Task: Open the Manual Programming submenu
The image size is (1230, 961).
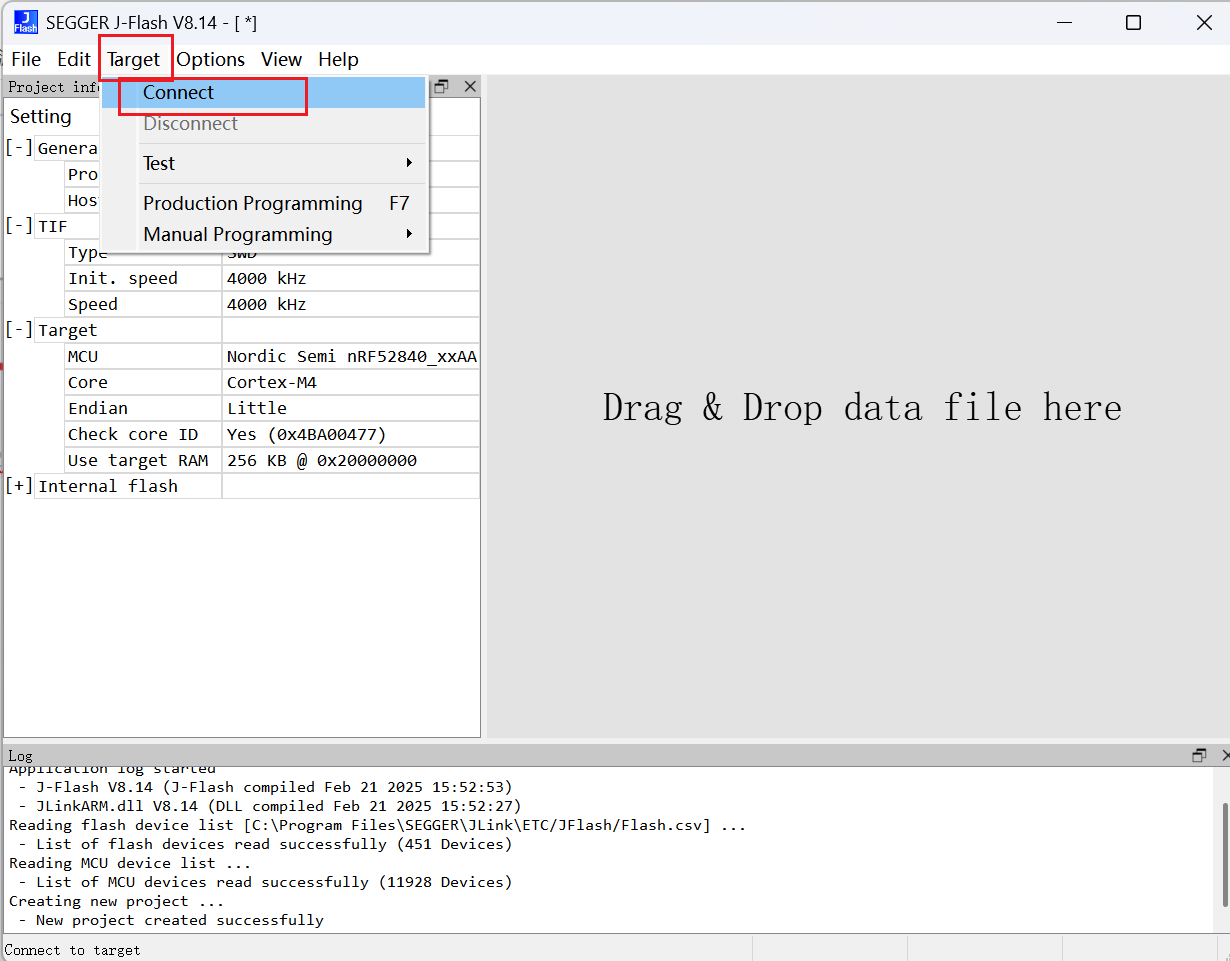Action: [266, 234]
